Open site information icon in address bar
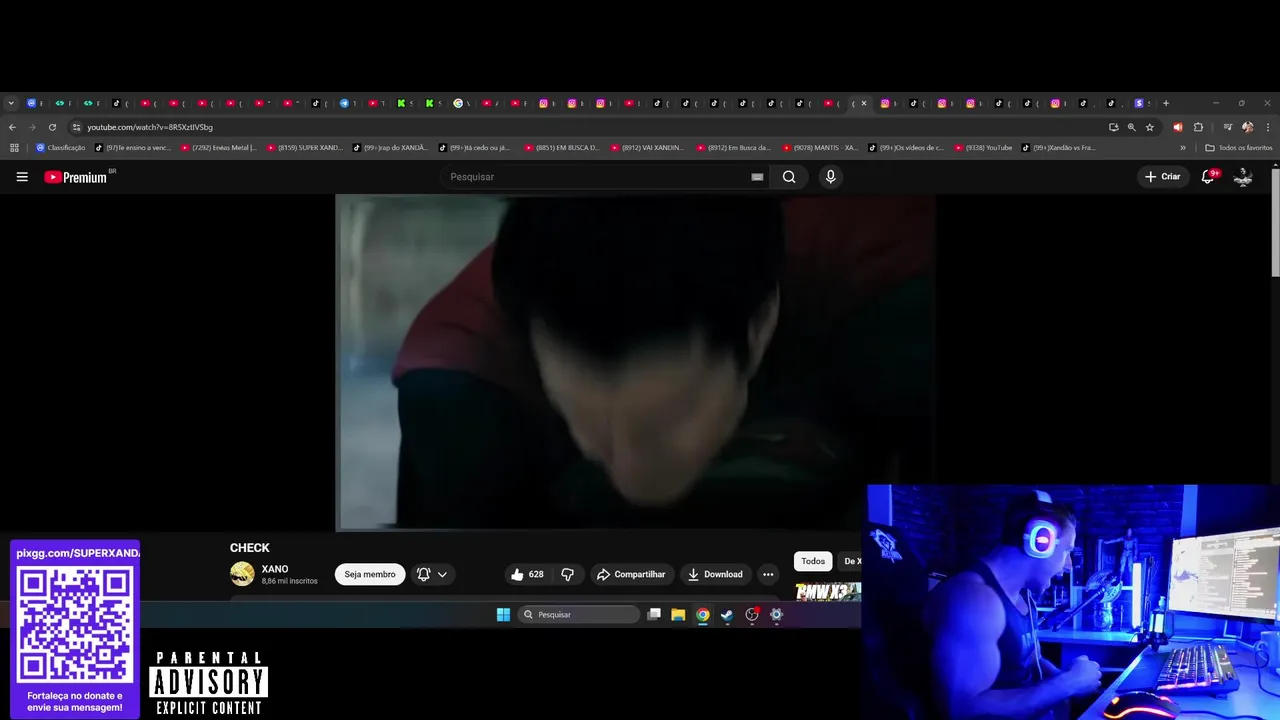 click(76, 127)
